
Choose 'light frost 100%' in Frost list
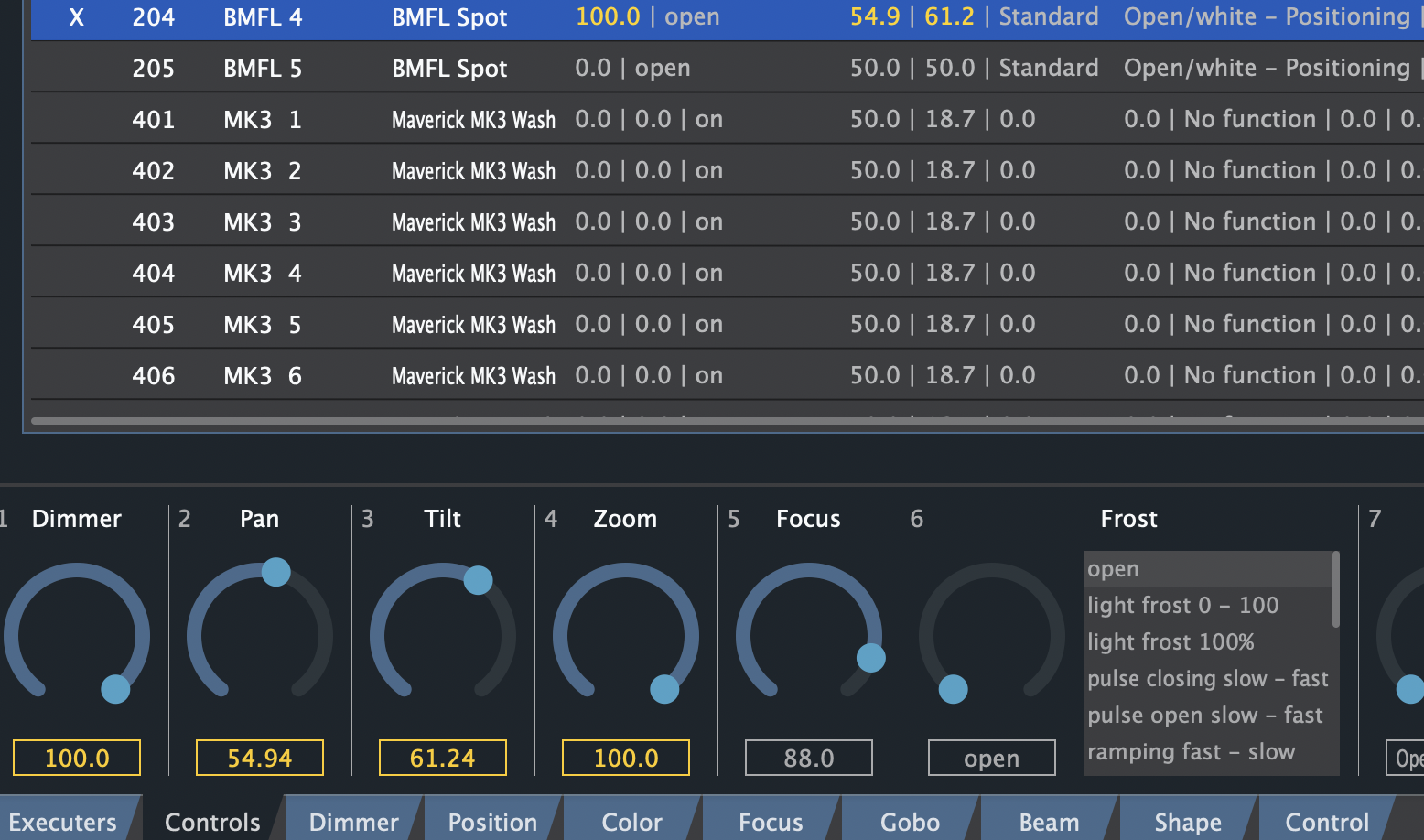click(x=1170, y=641)
